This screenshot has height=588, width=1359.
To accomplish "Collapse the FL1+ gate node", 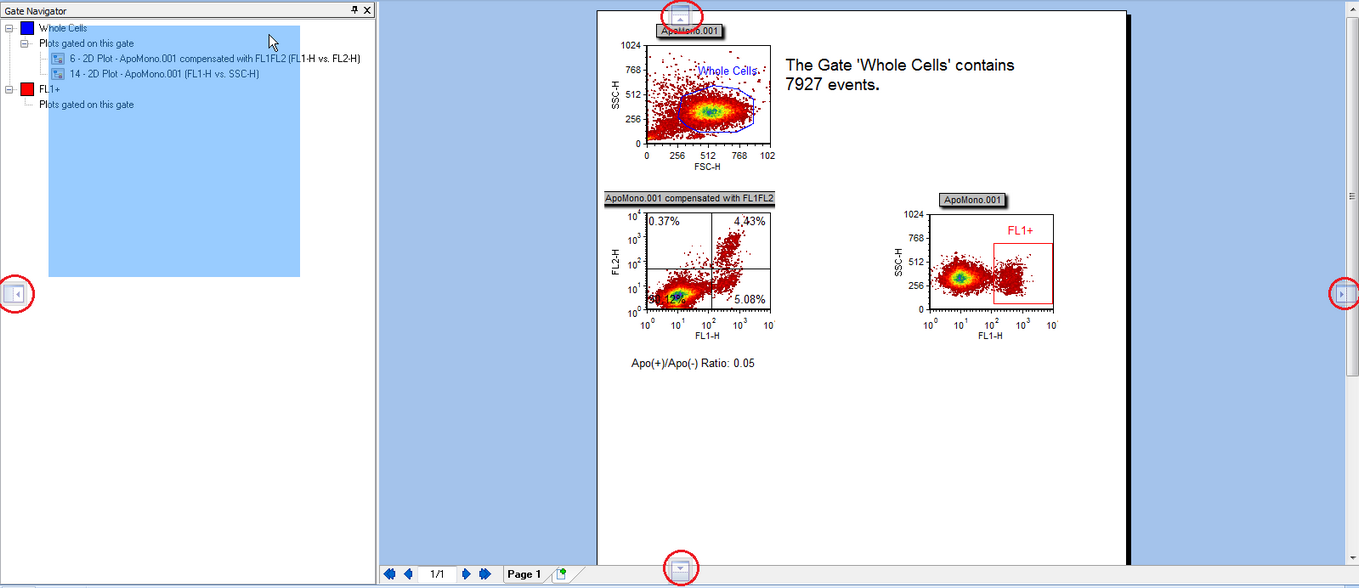I will tap(9, 89).
